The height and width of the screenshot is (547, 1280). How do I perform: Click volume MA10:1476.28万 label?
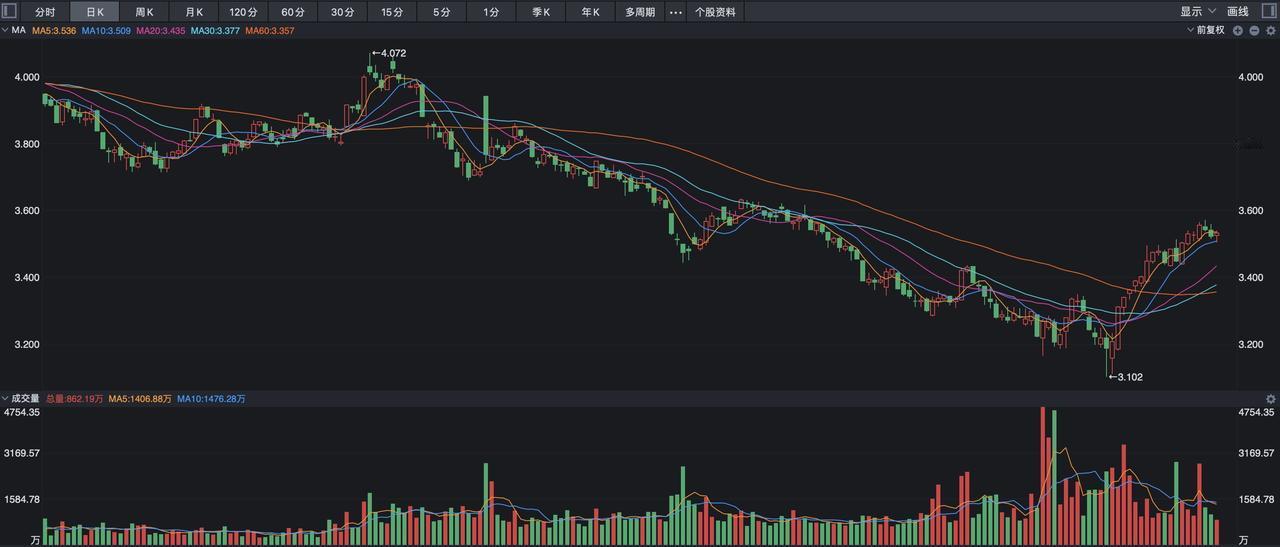point(211,399)
